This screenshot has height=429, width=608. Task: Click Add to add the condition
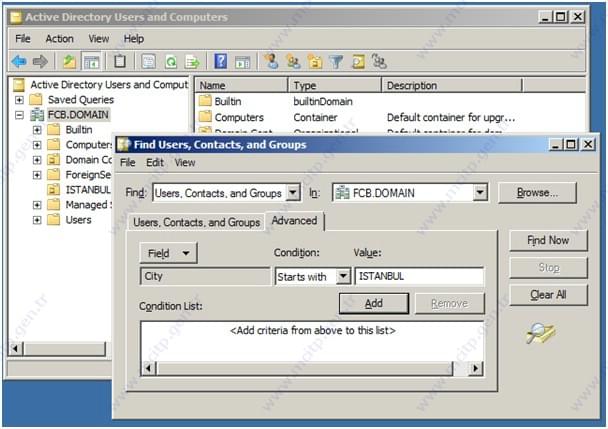click(x=374, y=303)
